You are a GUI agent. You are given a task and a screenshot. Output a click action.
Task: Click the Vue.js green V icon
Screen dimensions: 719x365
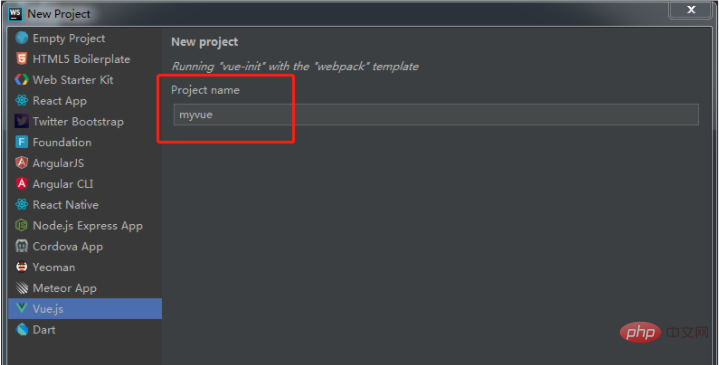pos(22,308)
